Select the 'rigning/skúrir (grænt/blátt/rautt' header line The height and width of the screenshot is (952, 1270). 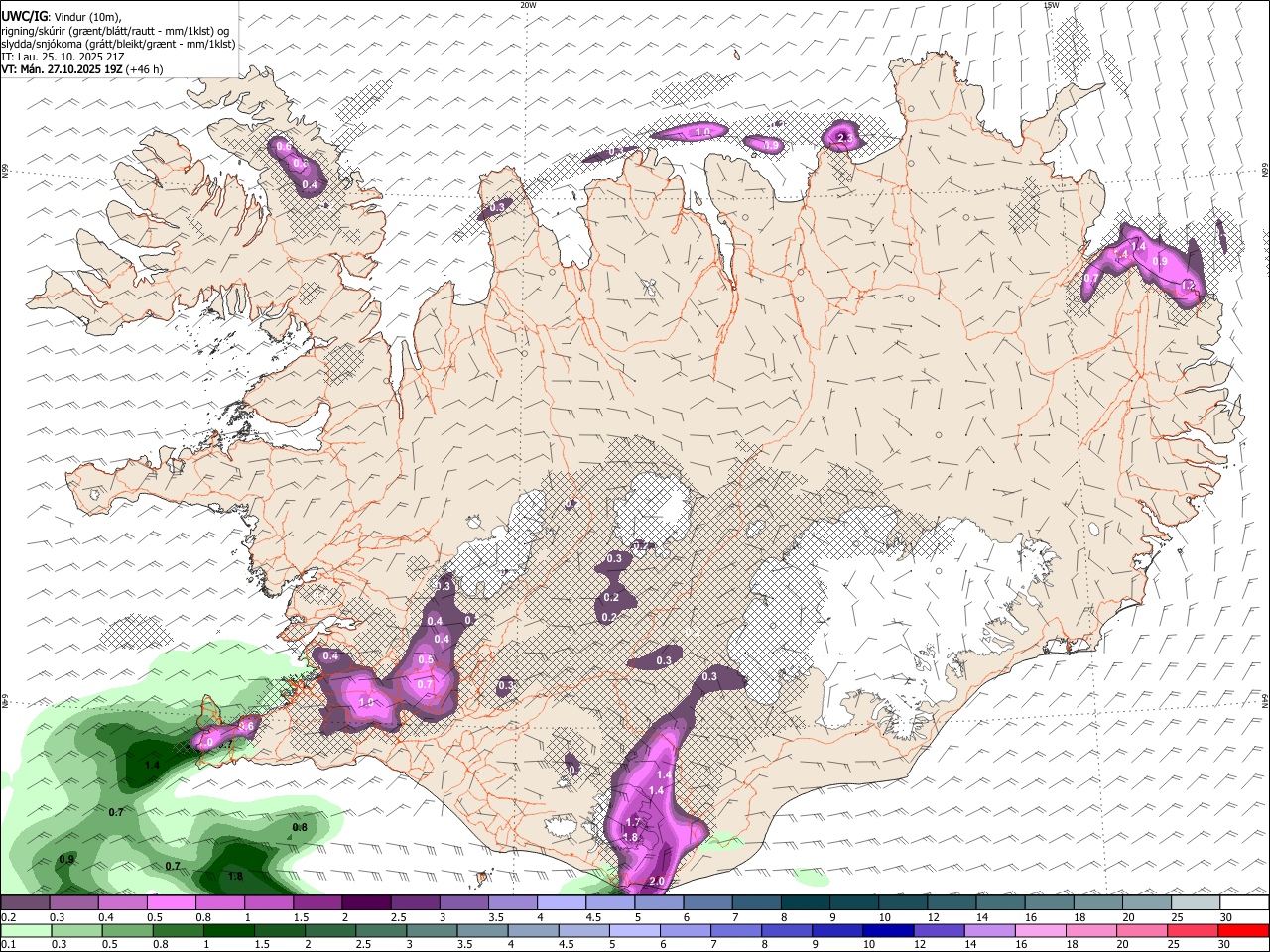coord(117,30)
